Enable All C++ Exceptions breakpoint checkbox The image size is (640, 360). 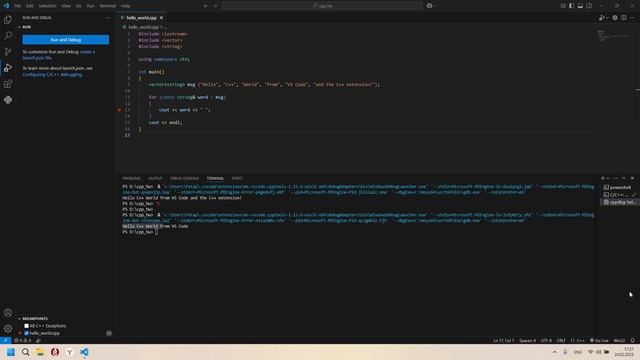(x=27, y=326)
